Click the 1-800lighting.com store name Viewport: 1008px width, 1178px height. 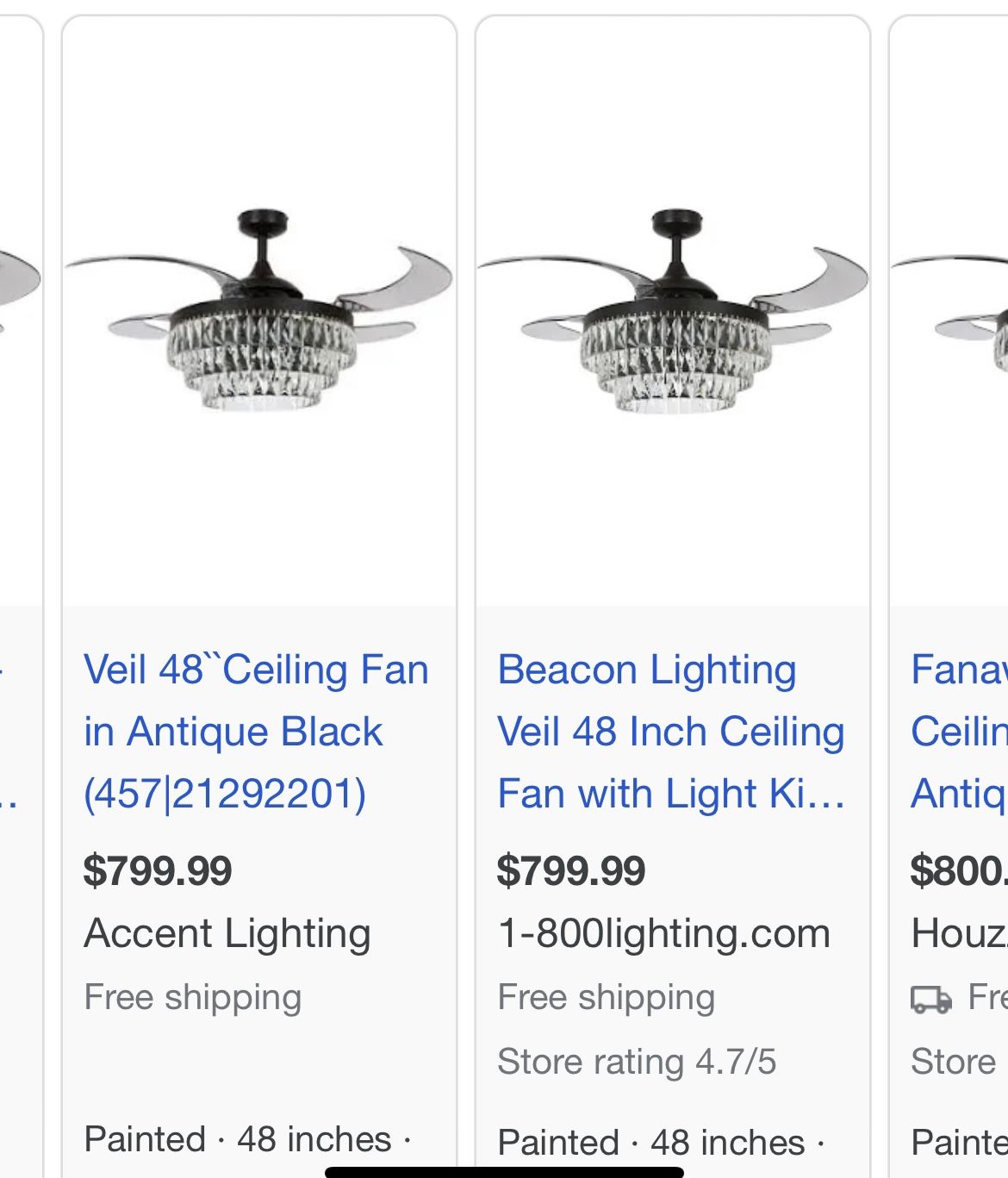tap(663, 932)
